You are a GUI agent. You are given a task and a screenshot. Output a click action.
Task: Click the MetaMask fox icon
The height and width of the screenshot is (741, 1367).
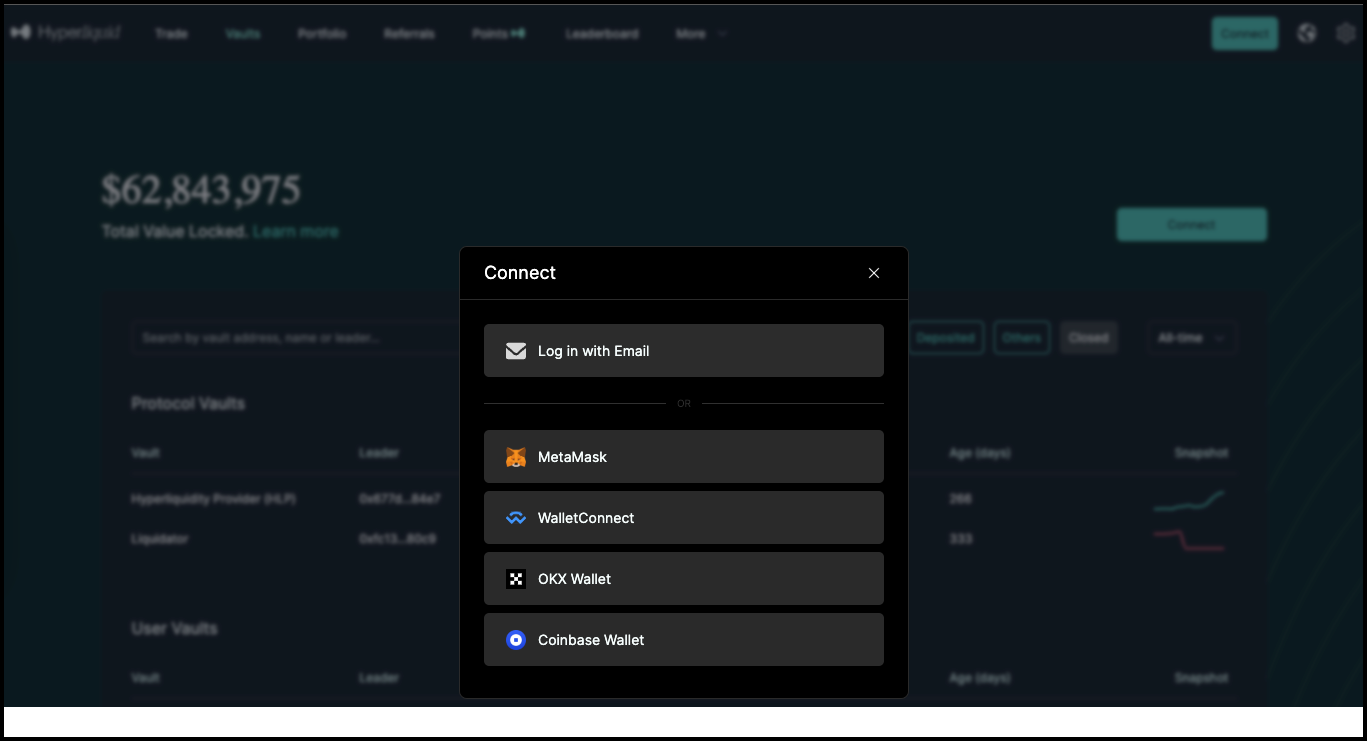516,457
